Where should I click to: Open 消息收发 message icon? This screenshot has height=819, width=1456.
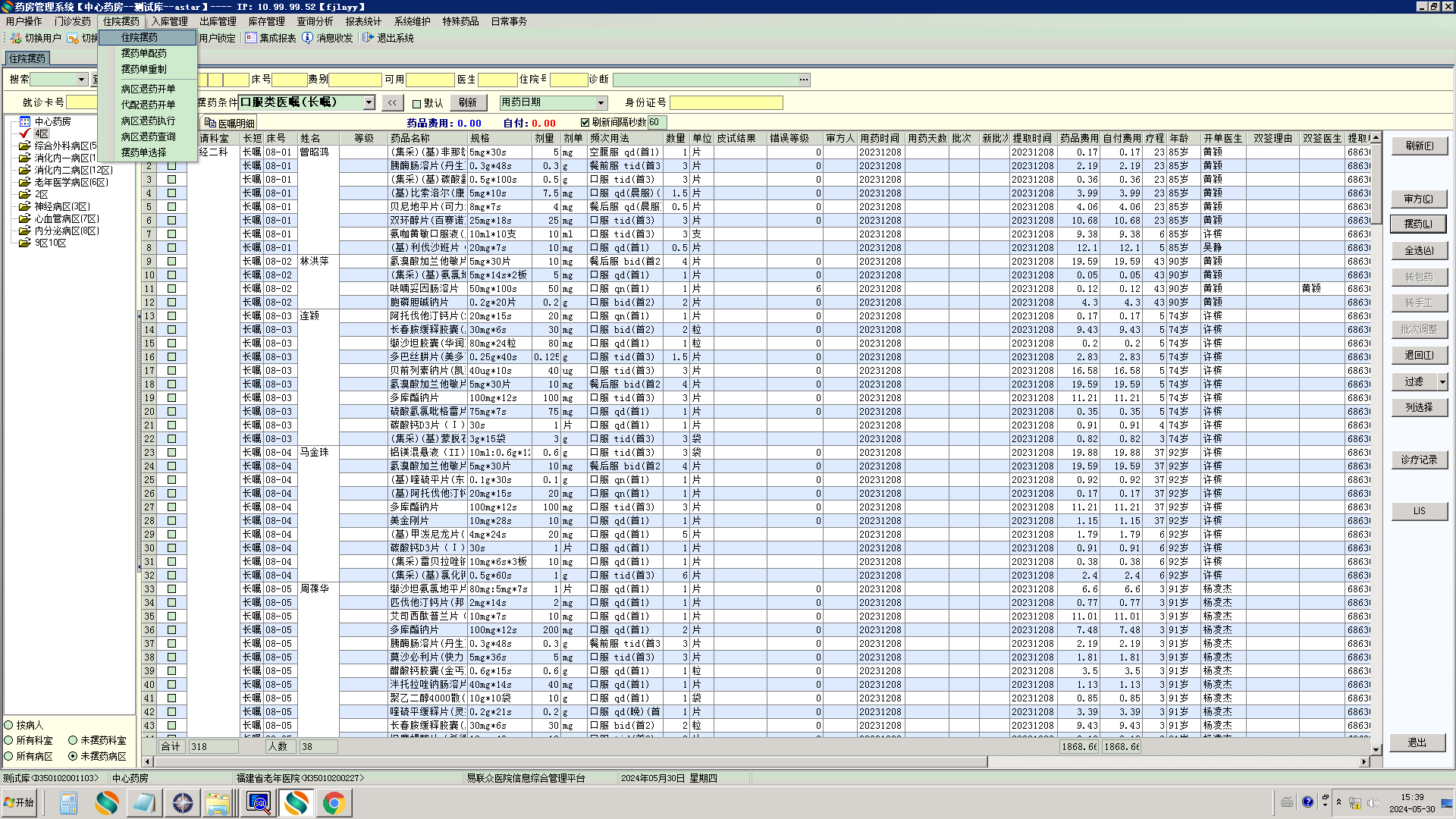tap(307, 38)
